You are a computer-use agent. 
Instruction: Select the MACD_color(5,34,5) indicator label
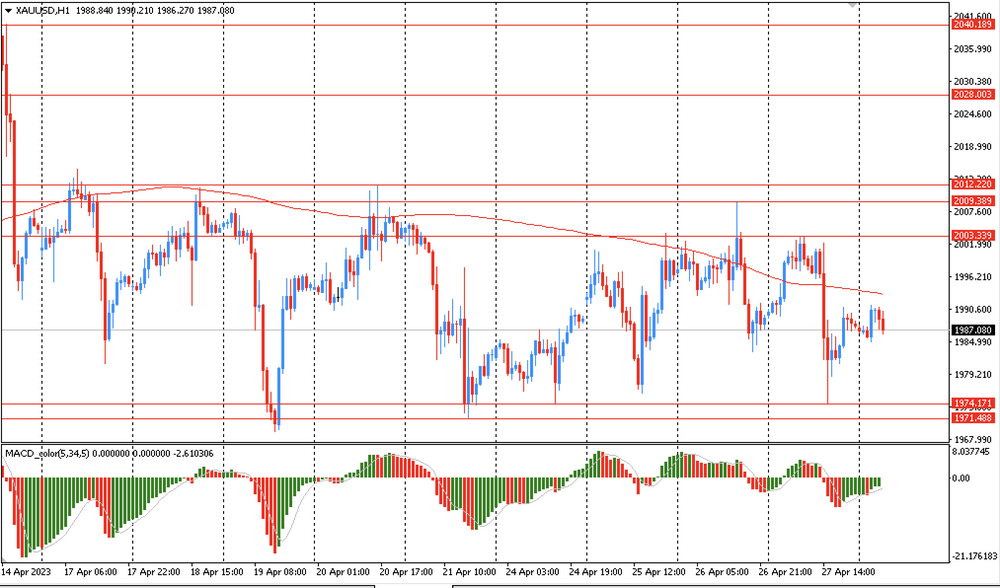(x=47, y=453)
